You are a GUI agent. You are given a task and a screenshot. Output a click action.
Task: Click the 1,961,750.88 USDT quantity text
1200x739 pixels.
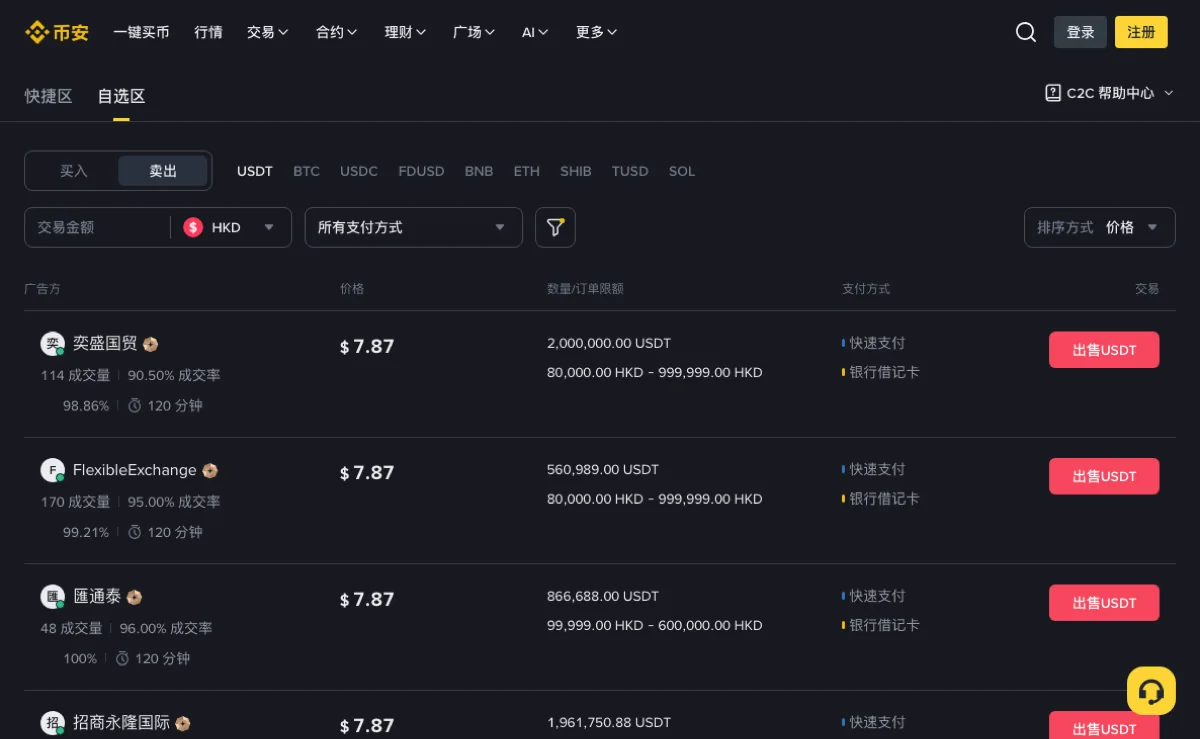point(609,722)
